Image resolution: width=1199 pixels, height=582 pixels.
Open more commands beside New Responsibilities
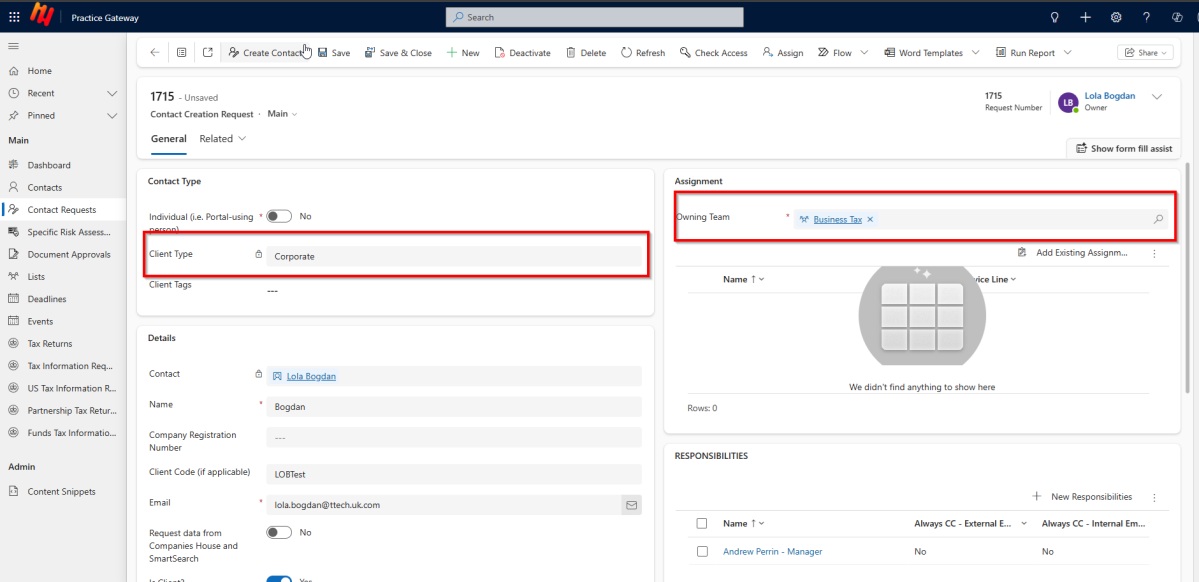coord(1155,497)
